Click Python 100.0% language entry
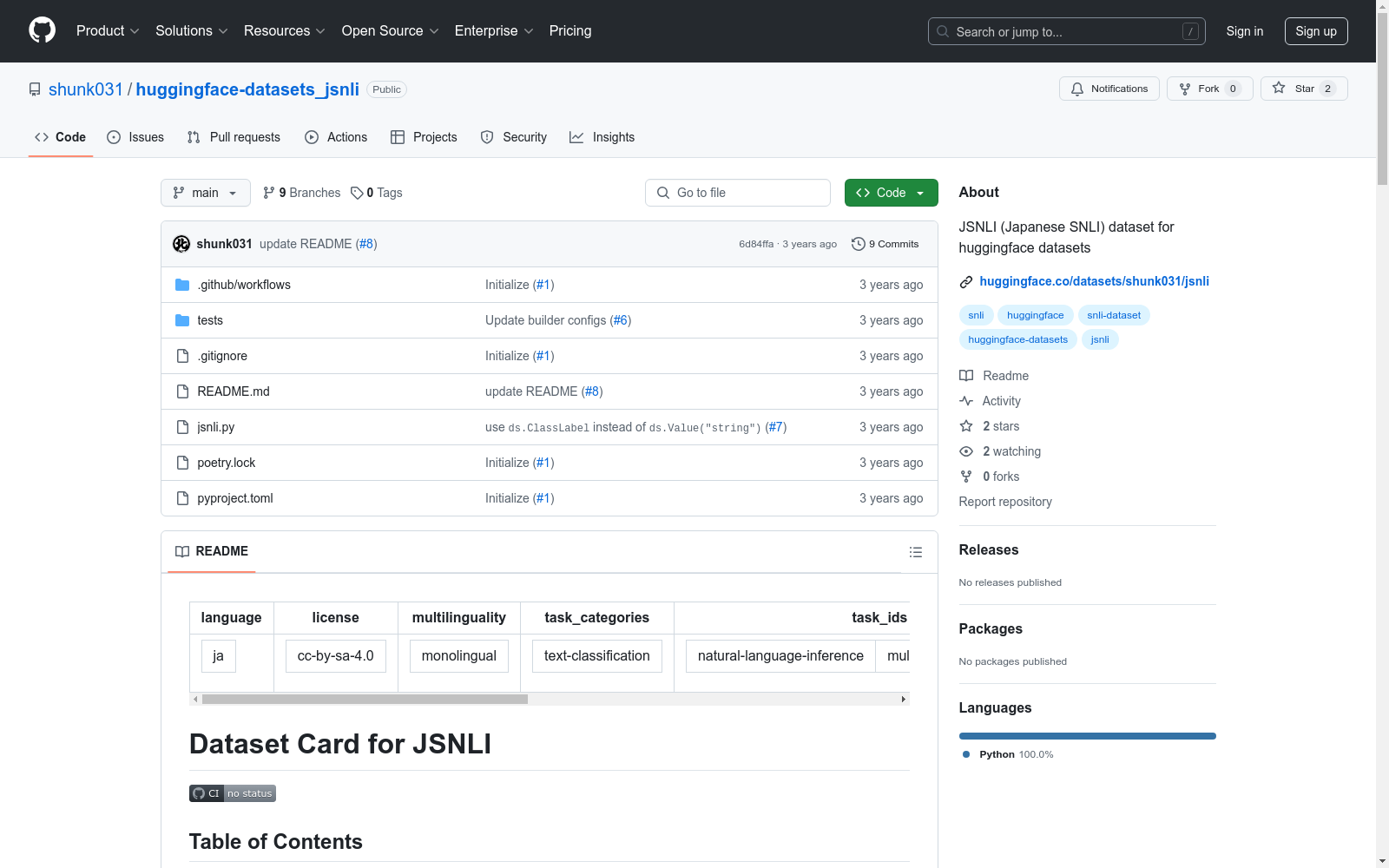Screen dimensions: 1389x868 point(1008,754)
